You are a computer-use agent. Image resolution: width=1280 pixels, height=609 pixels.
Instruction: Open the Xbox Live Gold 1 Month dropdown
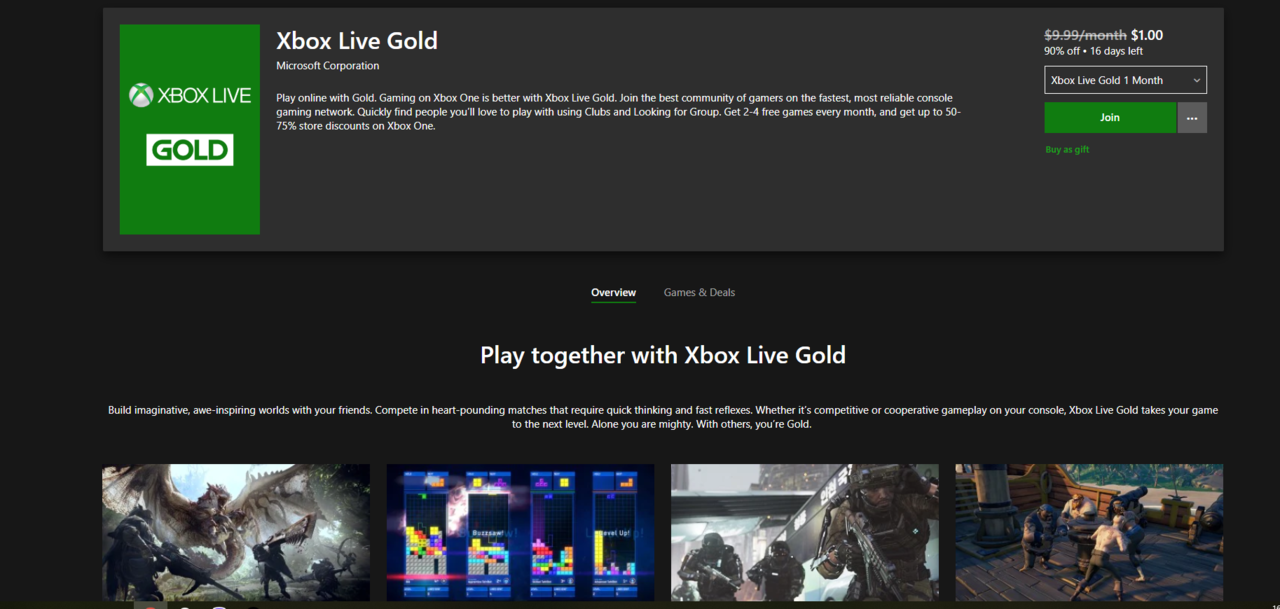tap(1125, 80)
